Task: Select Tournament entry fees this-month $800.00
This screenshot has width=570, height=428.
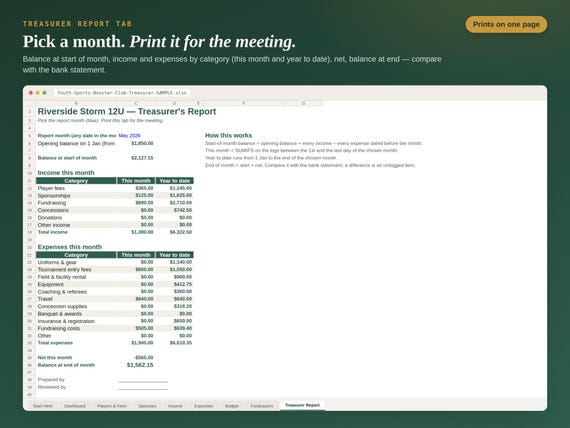Action: point(144,269)
